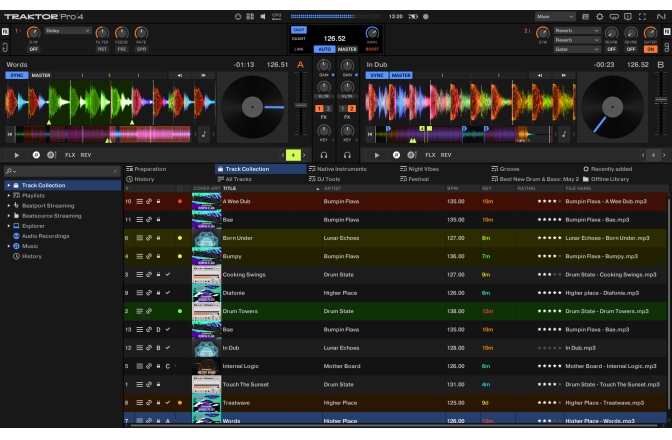Viewport: 672px width, 440px height.
Task: Skip to start of Deck B track
Action: coord(369,134)
